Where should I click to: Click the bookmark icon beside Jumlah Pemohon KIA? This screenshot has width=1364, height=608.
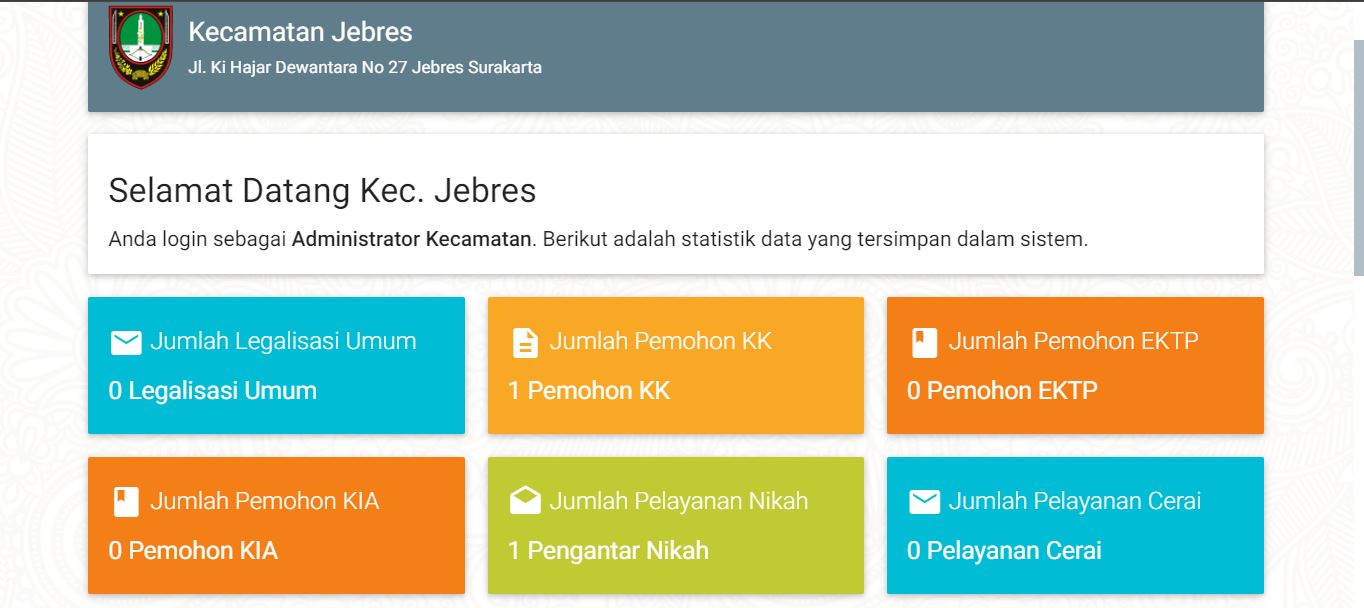125,502
